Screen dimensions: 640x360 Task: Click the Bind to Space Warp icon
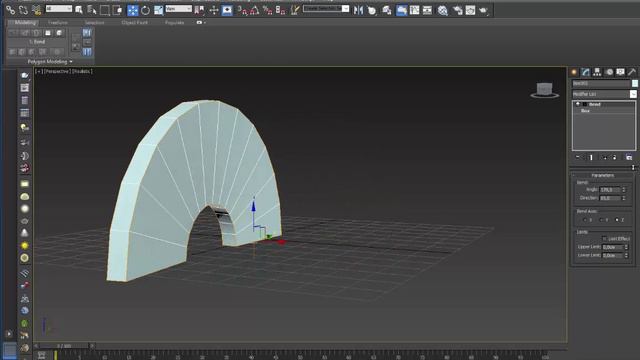coord(36,10)
